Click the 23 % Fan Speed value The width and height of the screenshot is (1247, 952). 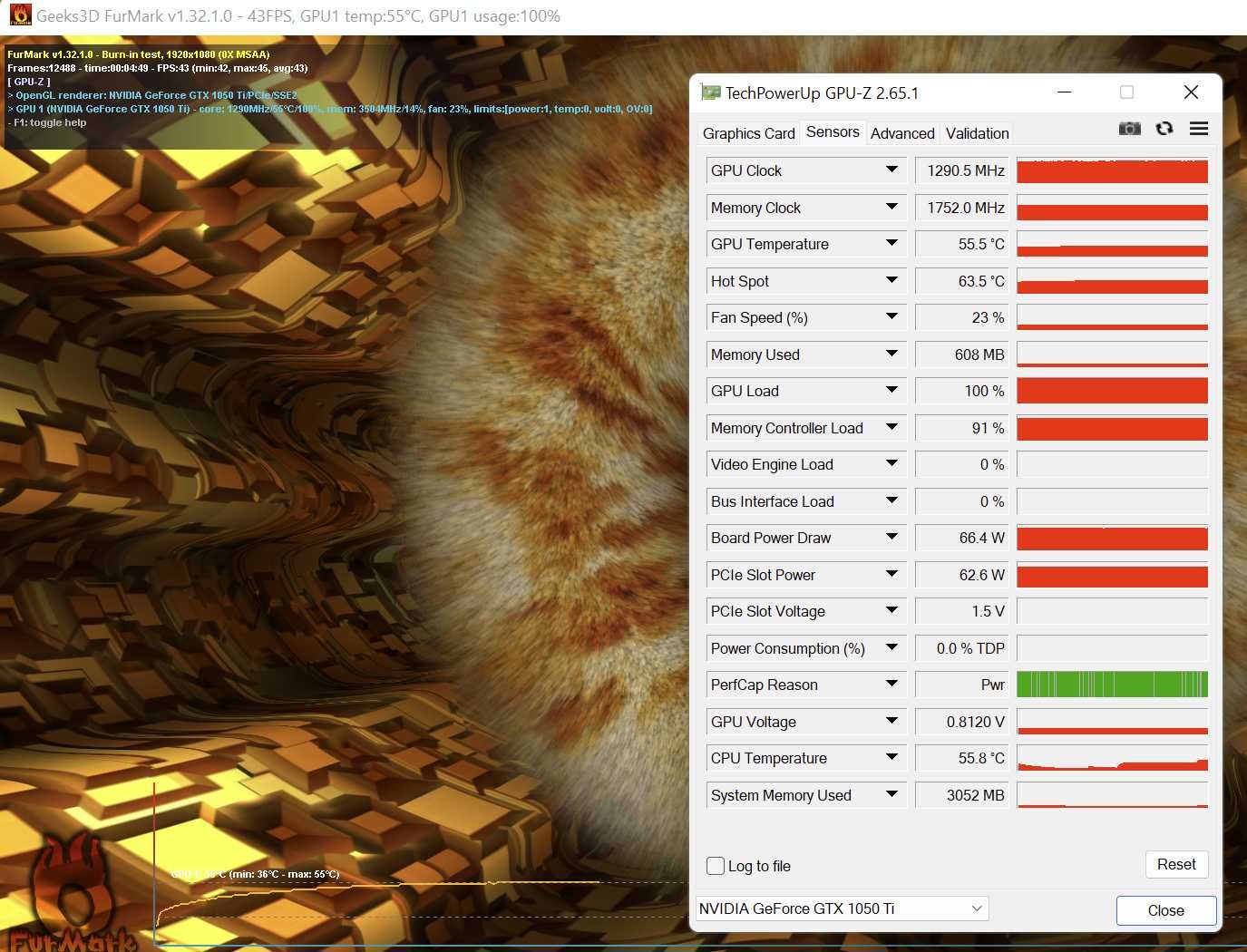click(962, 317)
